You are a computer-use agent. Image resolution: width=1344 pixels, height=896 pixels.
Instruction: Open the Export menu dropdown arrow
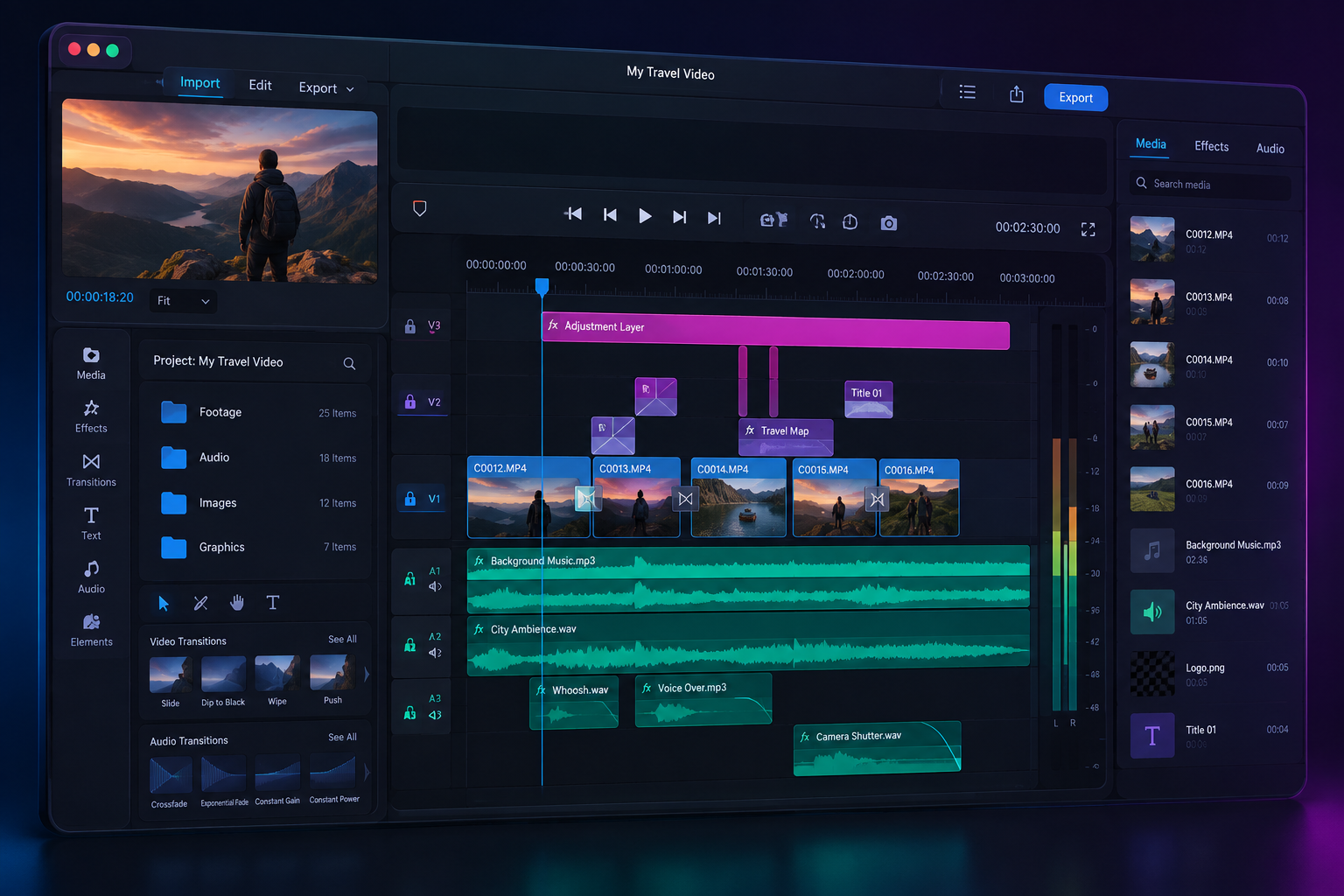(350, 89)
